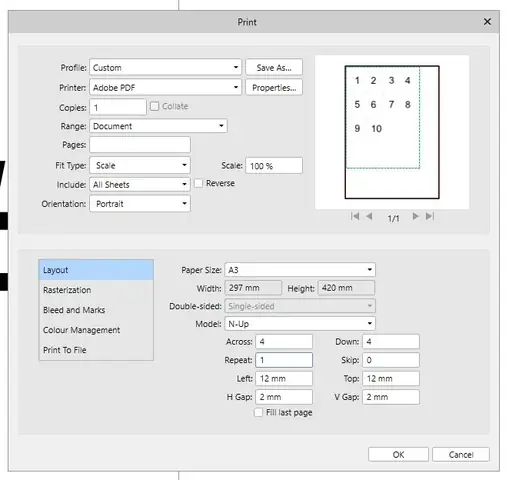
Task: Toggle the Reverse checkbox
Action: click(x=198, y=183)
